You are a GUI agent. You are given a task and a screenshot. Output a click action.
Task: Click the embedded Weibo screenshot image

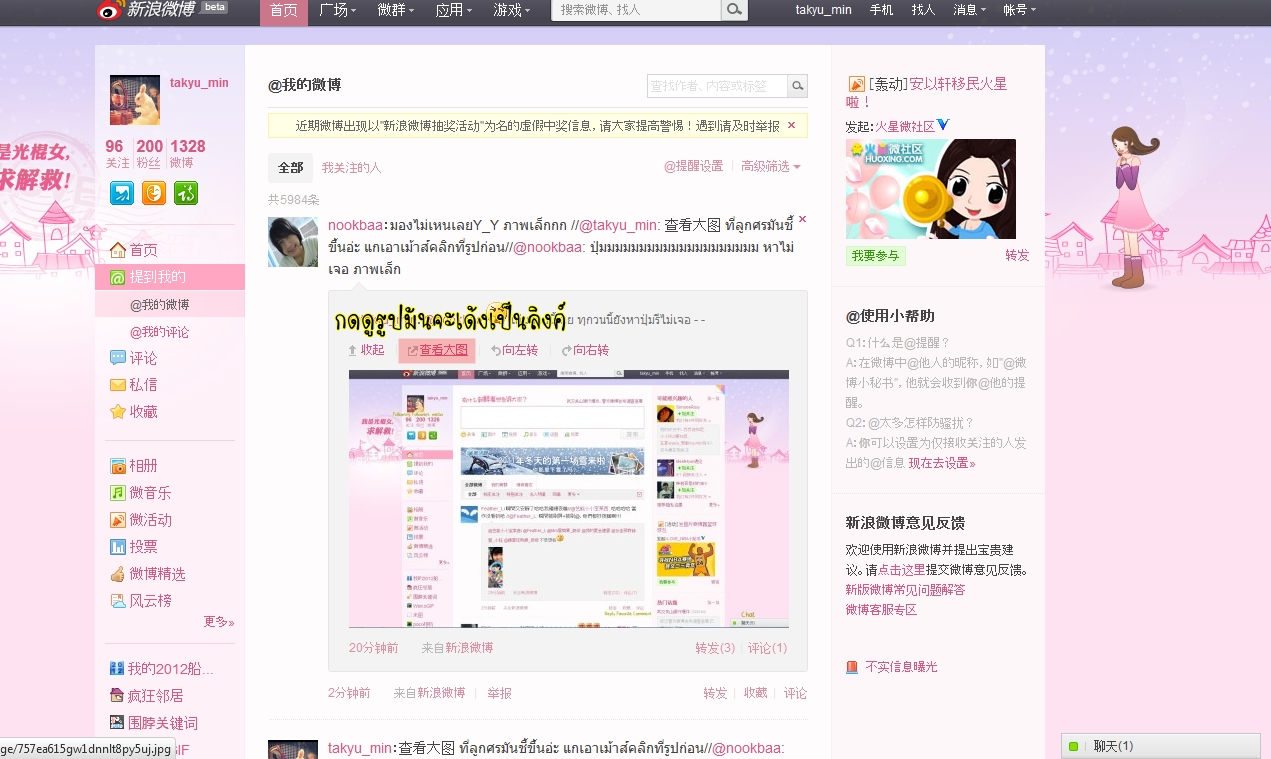coord(568,499)
